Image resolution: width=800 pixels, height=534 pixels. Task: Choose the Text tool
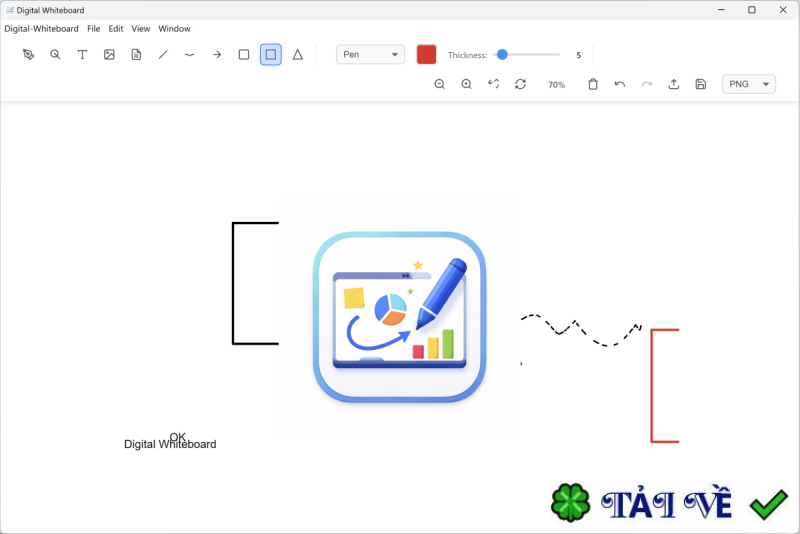82,55
